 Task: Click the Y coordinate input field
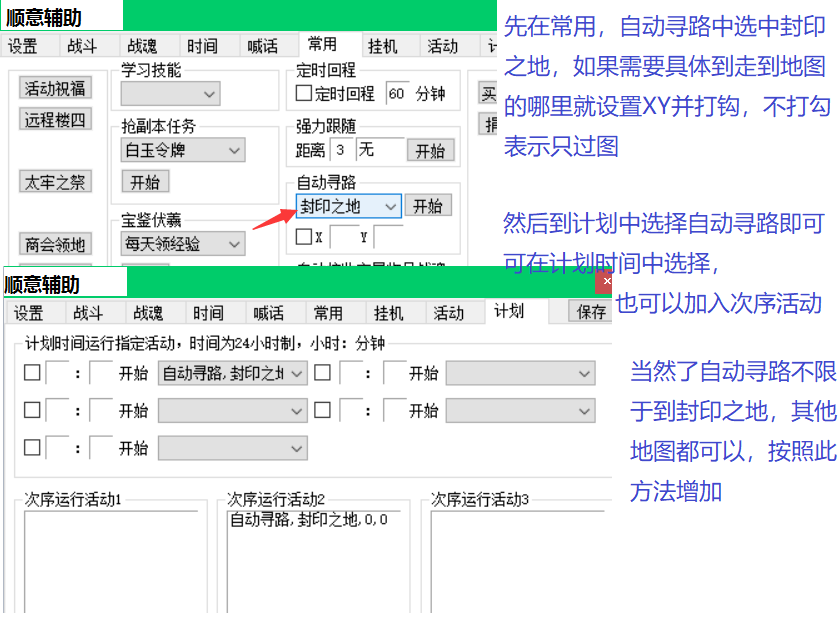(388, 237)
